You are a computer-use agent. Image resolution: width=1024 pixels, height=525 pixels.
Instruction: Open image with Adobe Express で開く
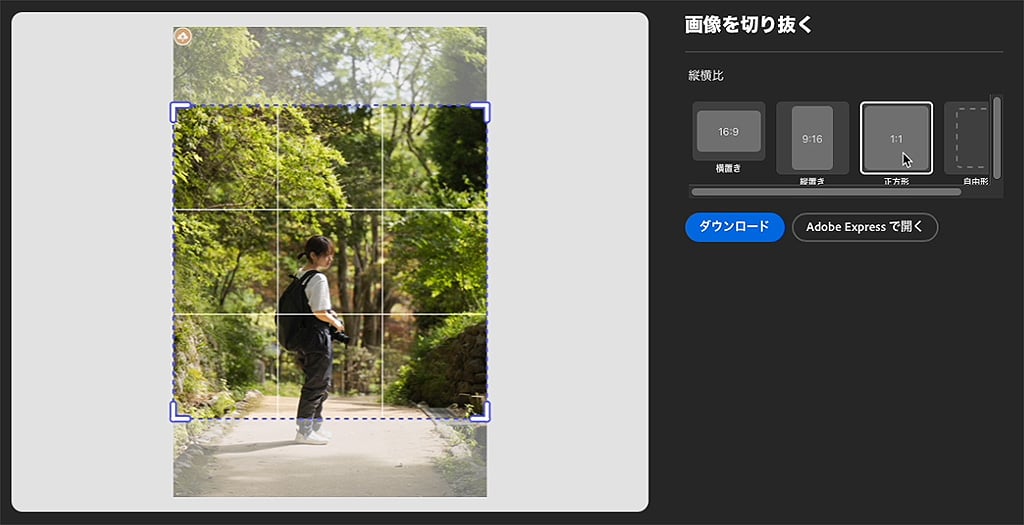(x=865, y=227)
